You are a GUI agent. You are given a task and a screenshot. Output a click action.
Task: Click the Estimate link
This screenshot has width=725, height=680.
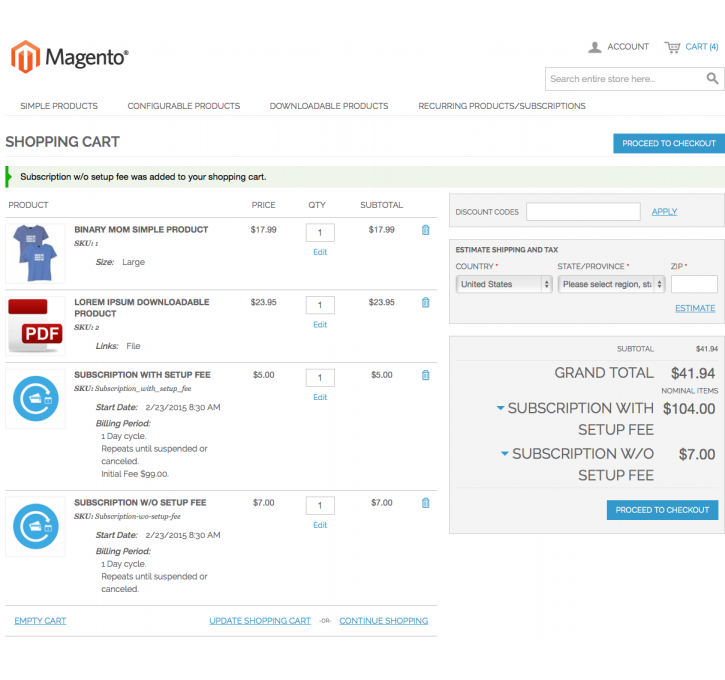(x=695, y=308)
